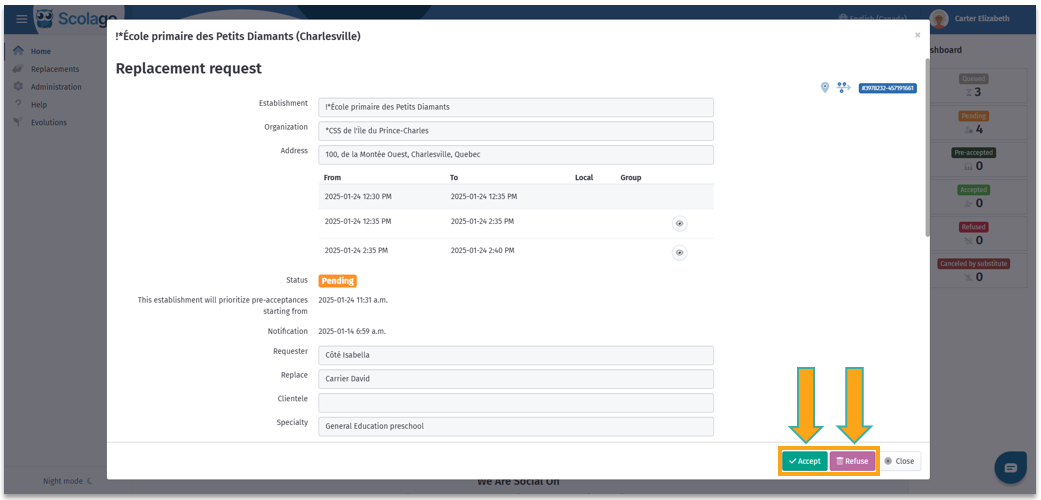Click the Help question mark icon
The width and height of the screenshot is (1041, 500).
(18, 105)
